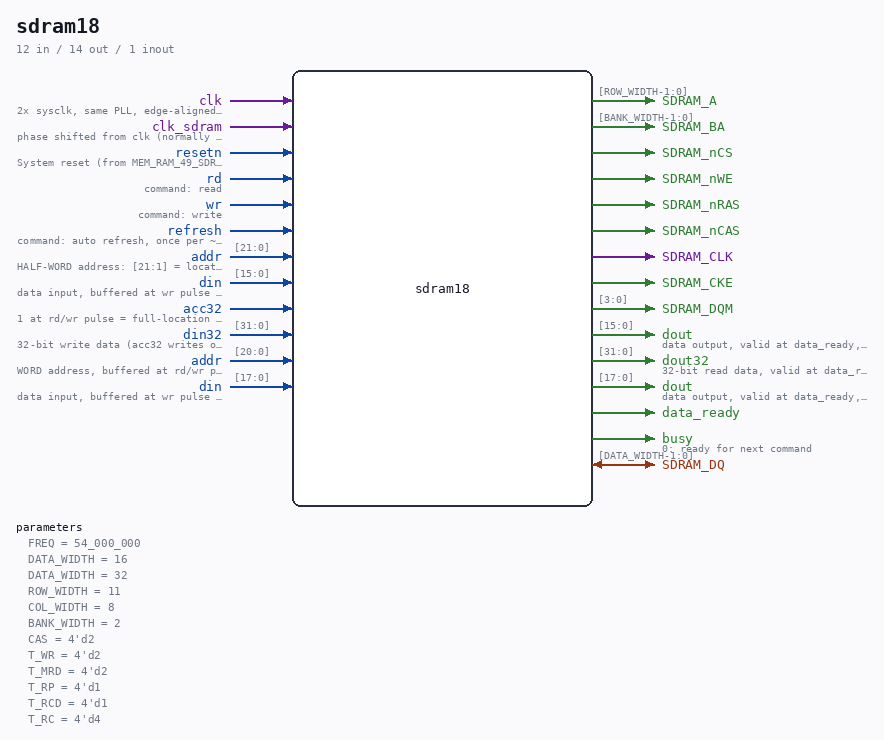Select the '12 in / 14 out / 1 inout' subtitle
The height and width of the screenshot is (740, 884).
point(95,49)
